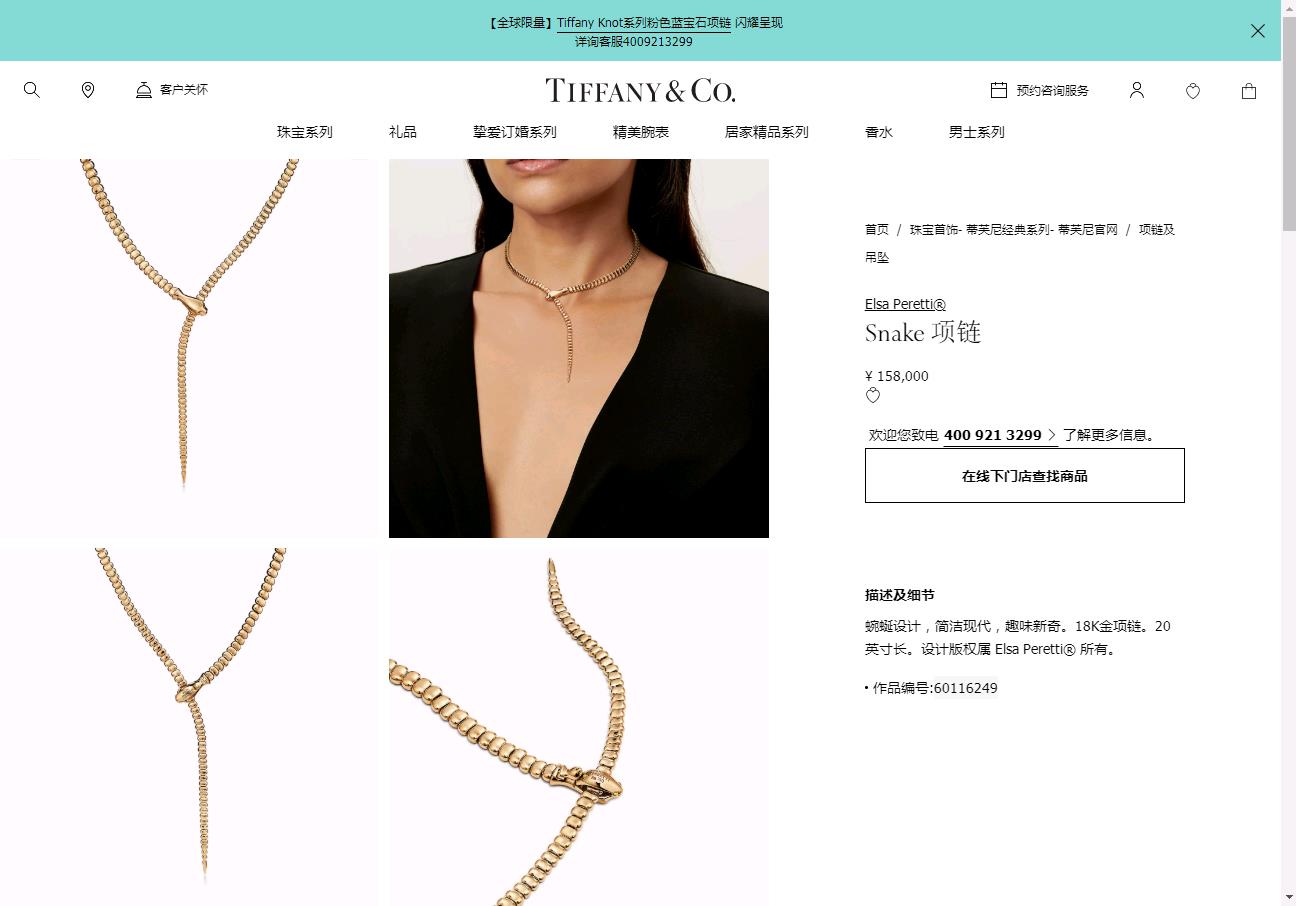Open the 挚爱订婚系列 menu
This screenshot has height=906, width=1296.
[515, 132]
